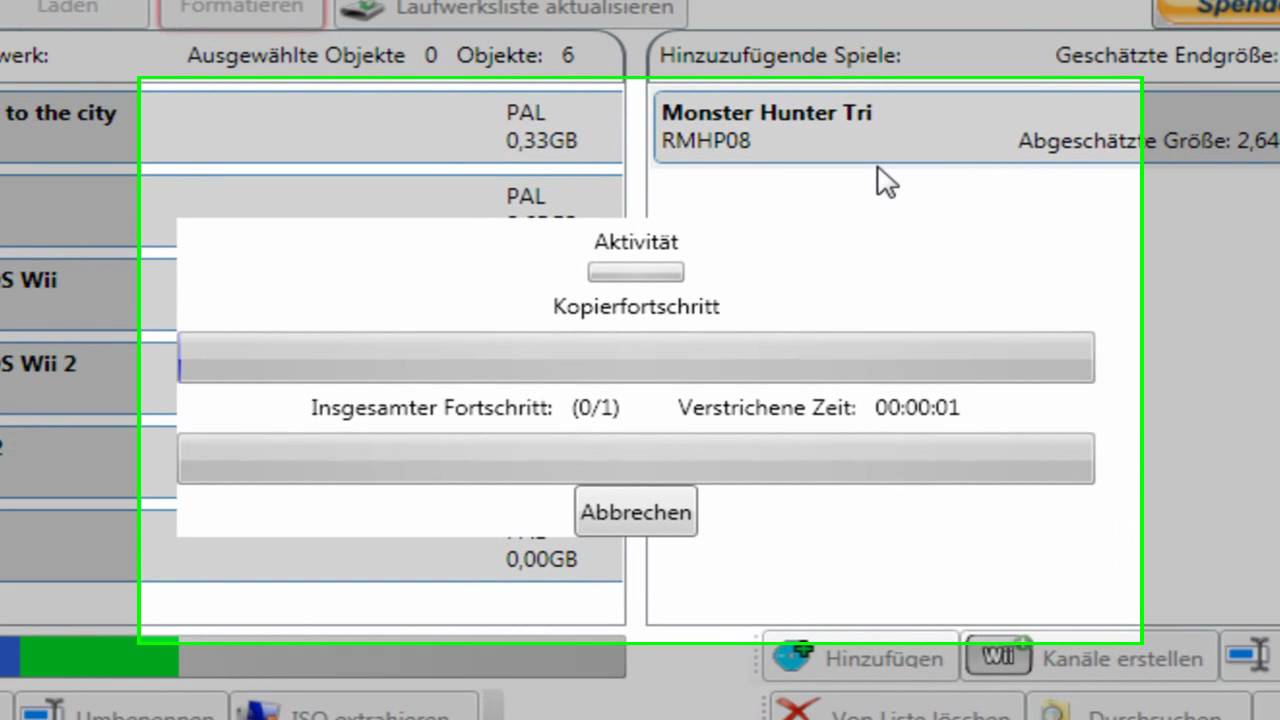Click the Umbenennen button
Image resolution: width=1280 pixels, height=720 pixels.
click(120, 708)
